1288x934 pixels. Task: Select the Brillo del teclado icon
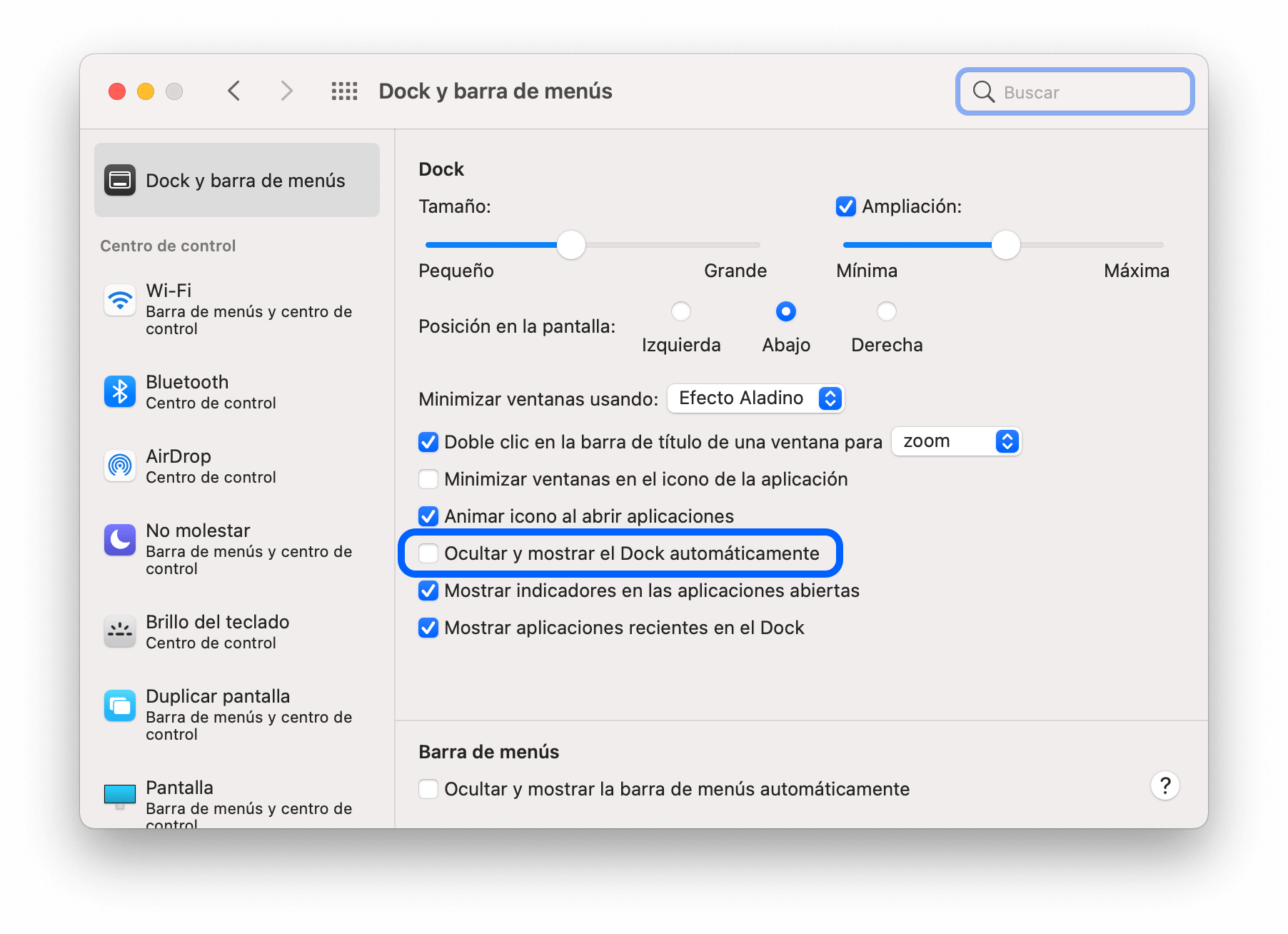pyautogui.click(x=120, y=631)
